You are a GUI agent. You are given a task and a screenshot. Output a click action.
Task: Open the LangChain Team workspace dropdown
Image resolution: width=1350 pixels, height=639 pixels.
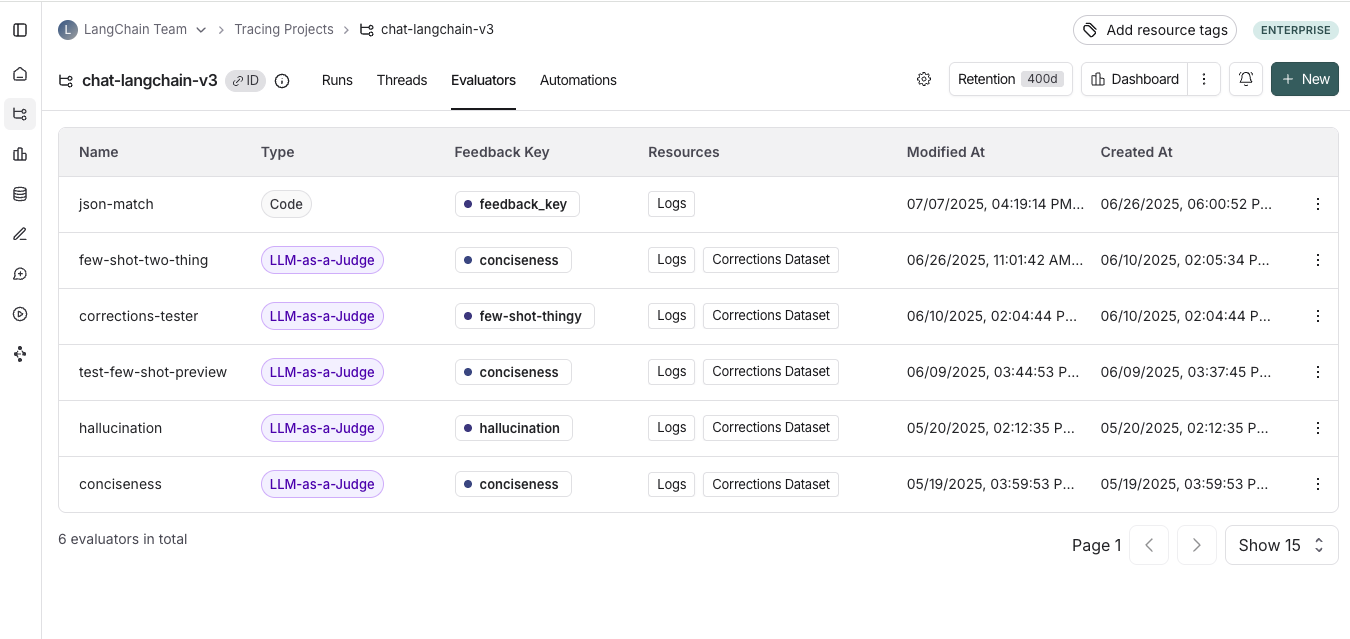[x=133, y=30]
